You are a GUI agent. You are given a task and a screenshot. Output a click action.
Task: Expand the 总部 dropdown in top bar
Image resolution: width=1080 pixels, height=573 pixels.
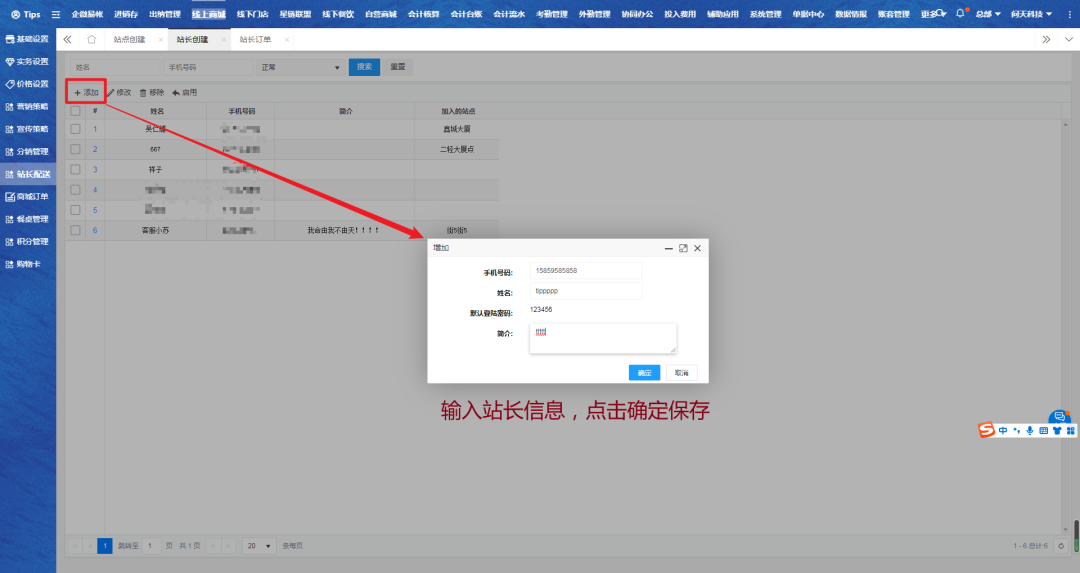988,14
